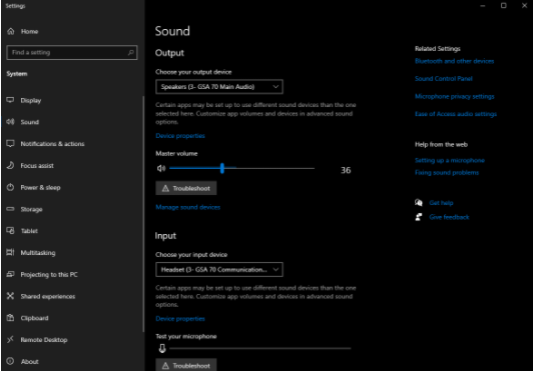The image size is (534, 371).
Task: Click the Power & sleep icon
Action: 11,187
